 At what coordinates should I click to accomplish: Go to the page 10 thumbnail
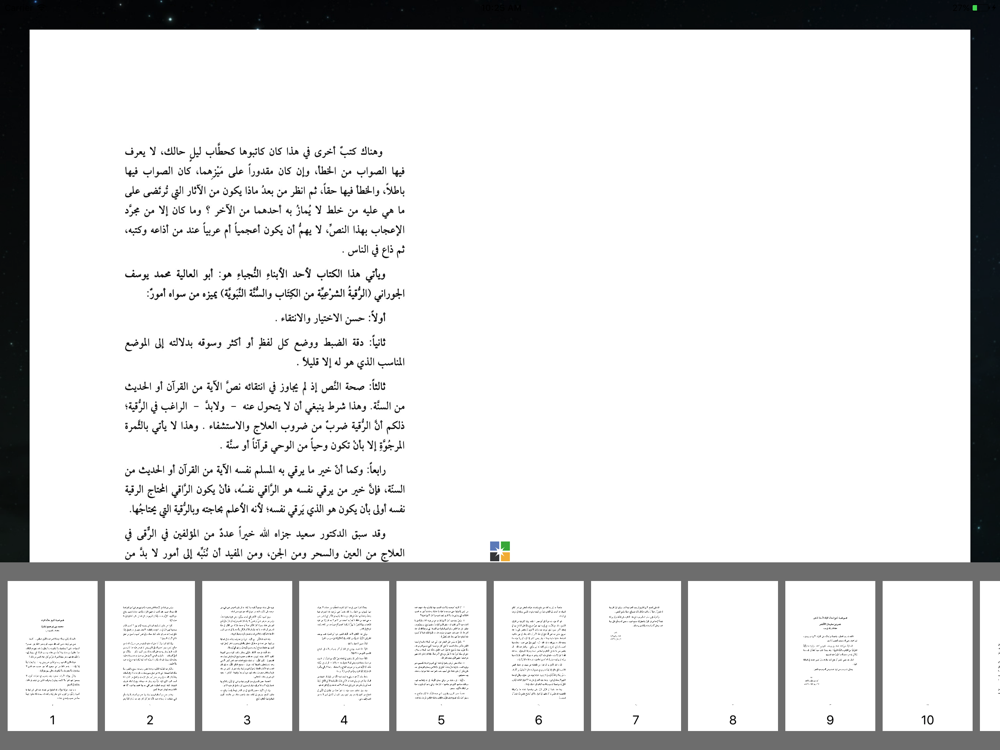coord(927,656)
